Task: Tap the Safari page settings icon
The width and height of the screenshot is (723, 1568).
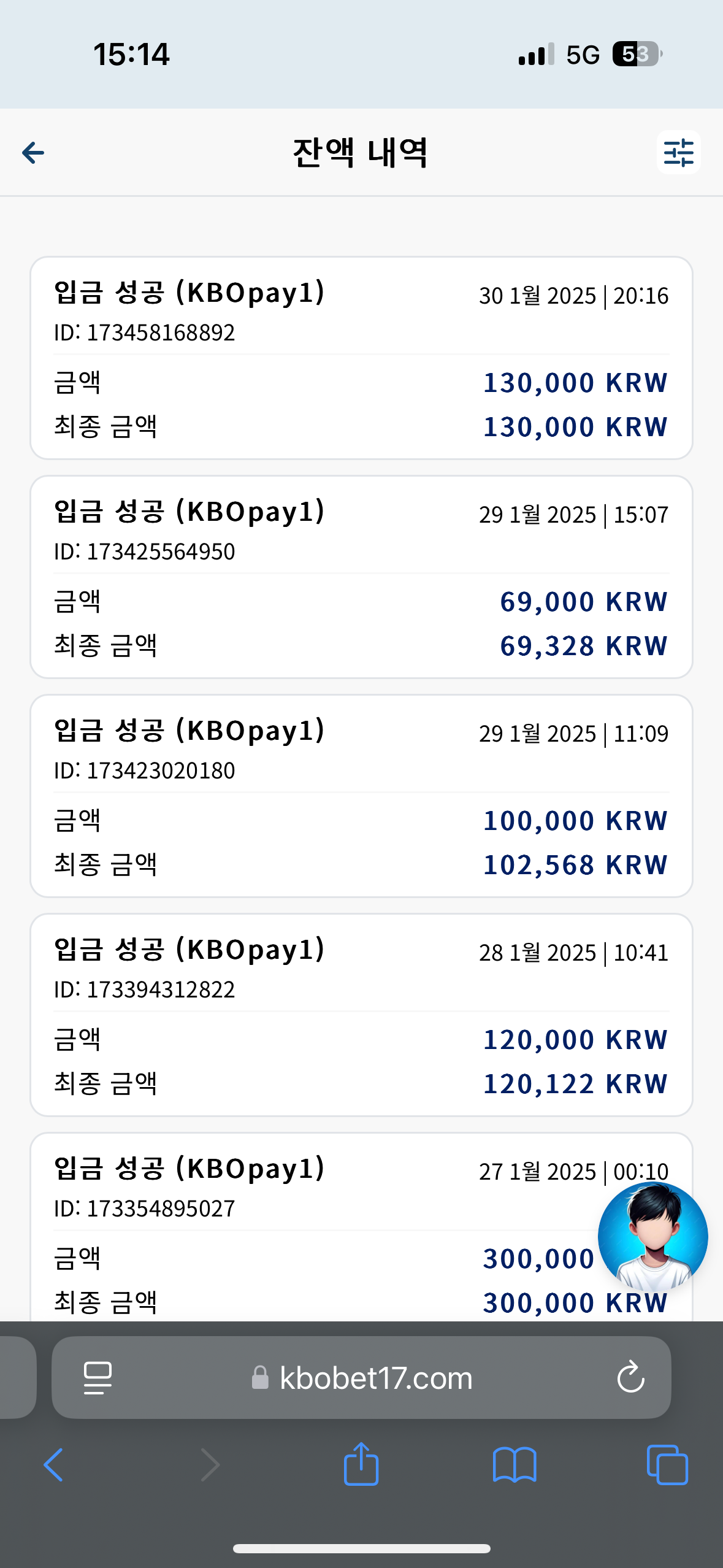Action: [98, 1378]
